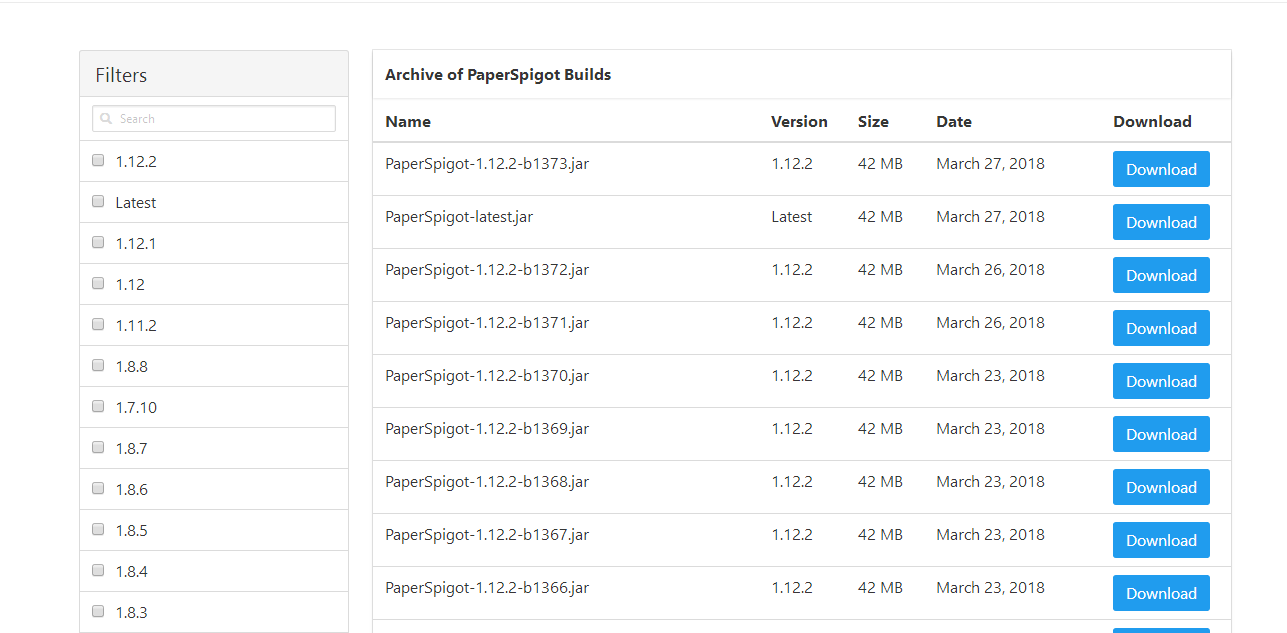Tick the 1.12.1 filter checkbox

[x=98, y=242]
